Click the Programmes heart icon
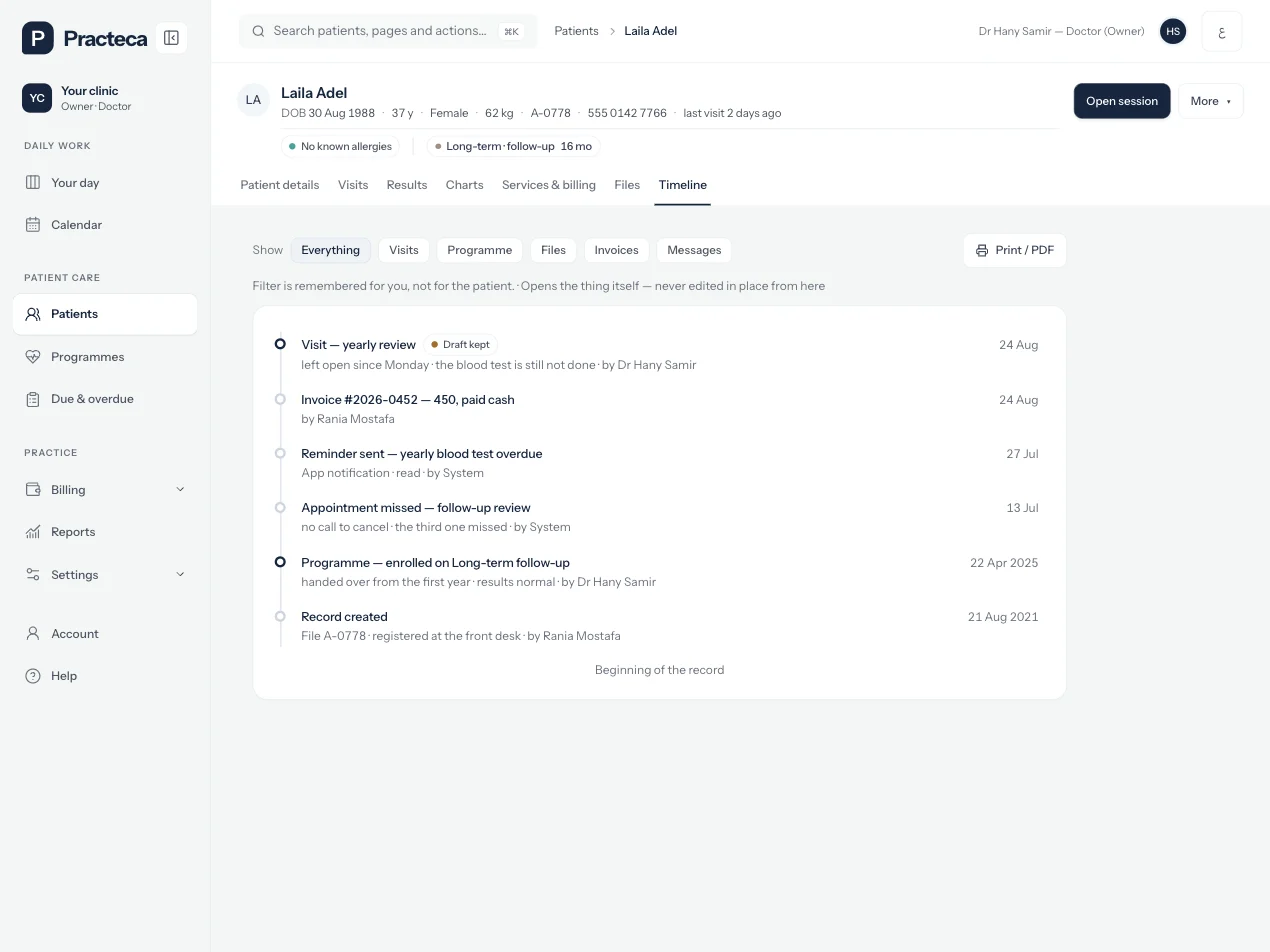The height and width of the screenshot is (952, 1270). pyautogui.click(x=33, y=357)
